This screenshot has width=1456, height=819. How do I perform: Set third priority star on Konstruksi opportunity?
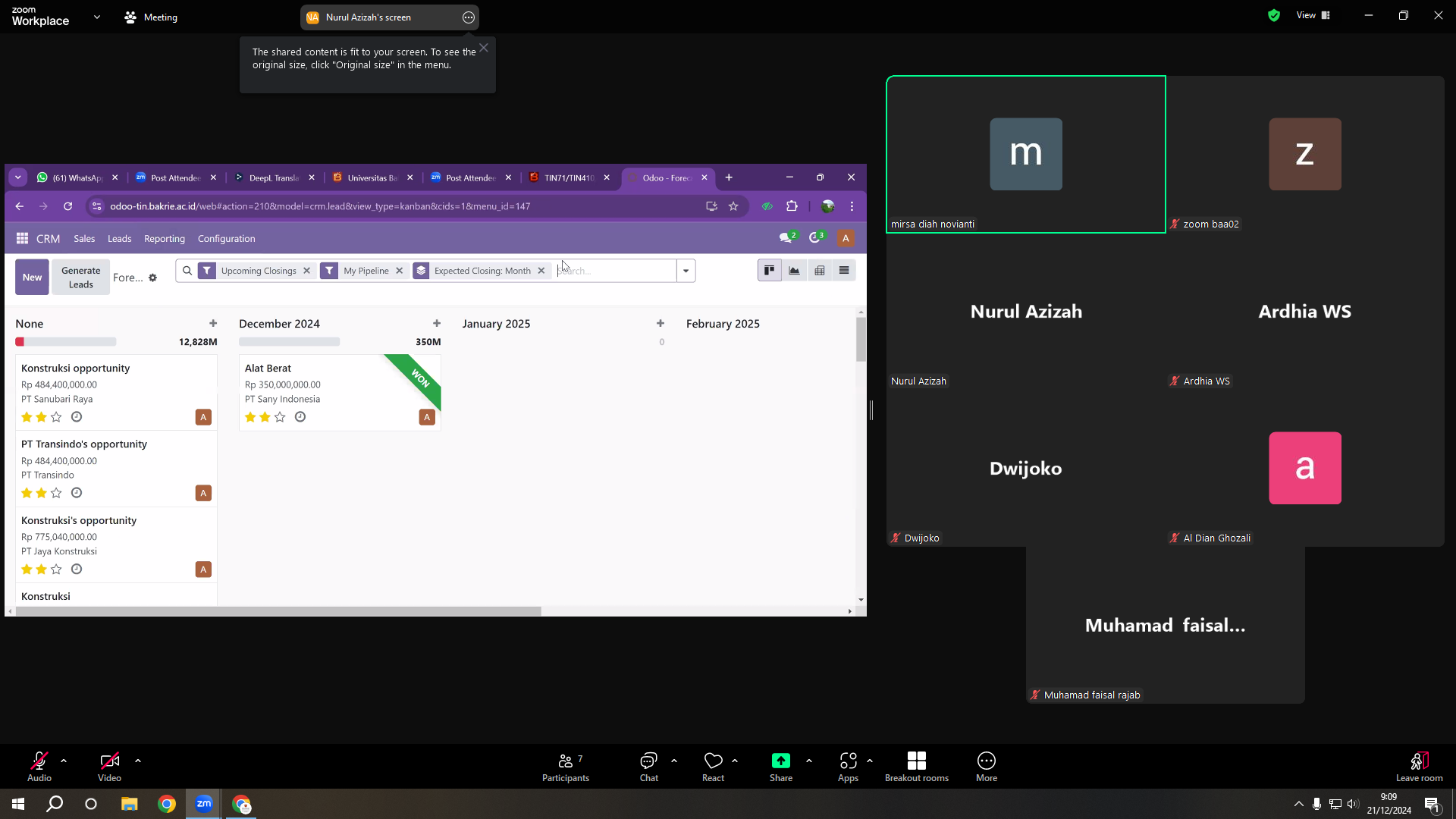pyautogui.click(x=56, y=417)
